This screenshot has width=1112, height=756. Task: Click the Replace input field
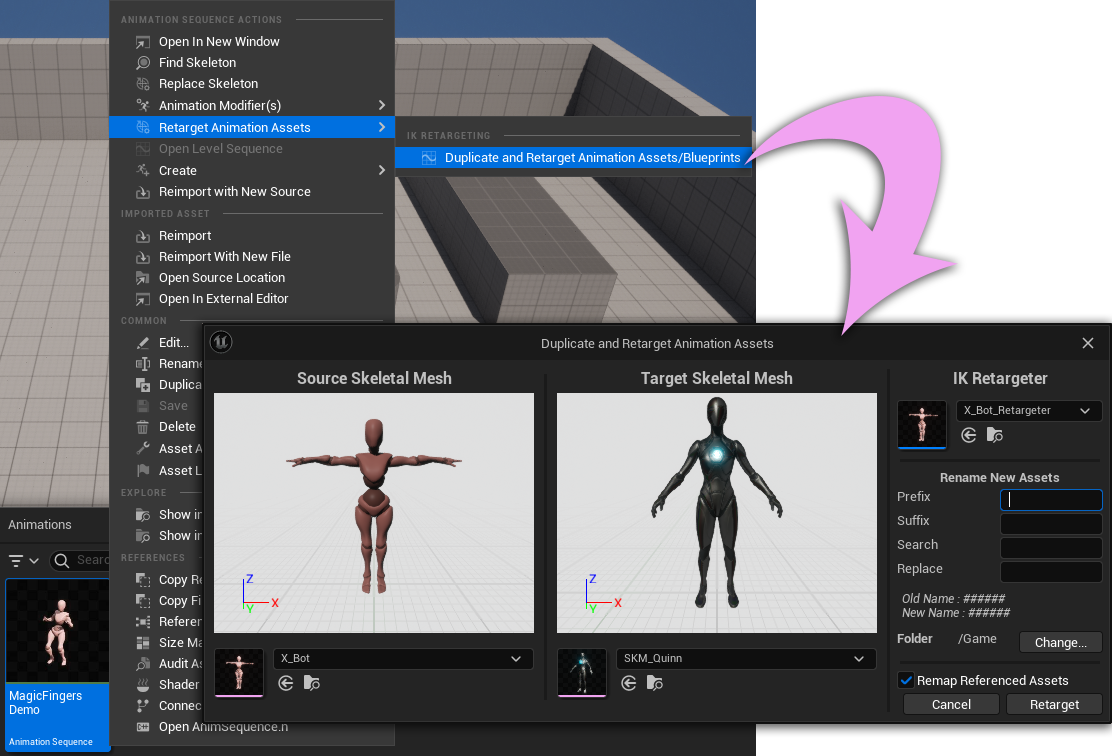[x=1051, y=572]
